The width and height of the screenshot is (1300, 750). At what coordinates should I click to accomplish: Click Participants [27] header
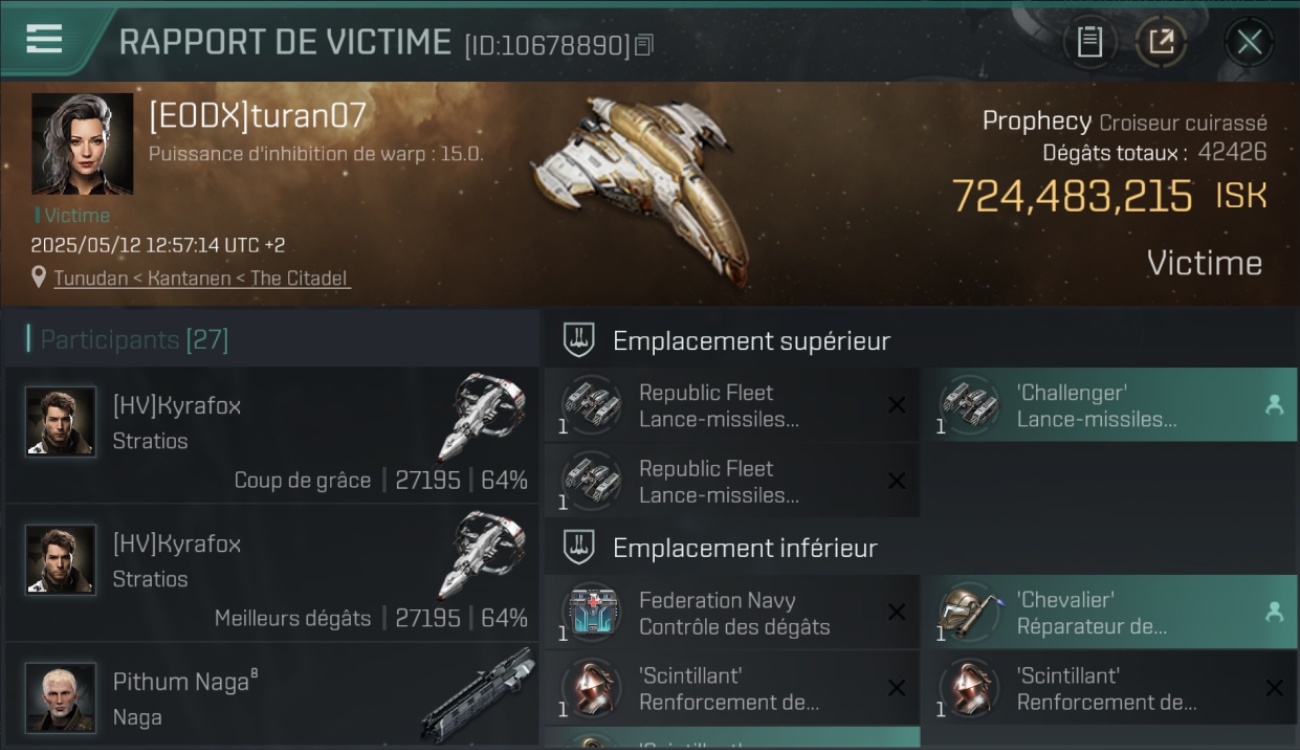(128, 340)
